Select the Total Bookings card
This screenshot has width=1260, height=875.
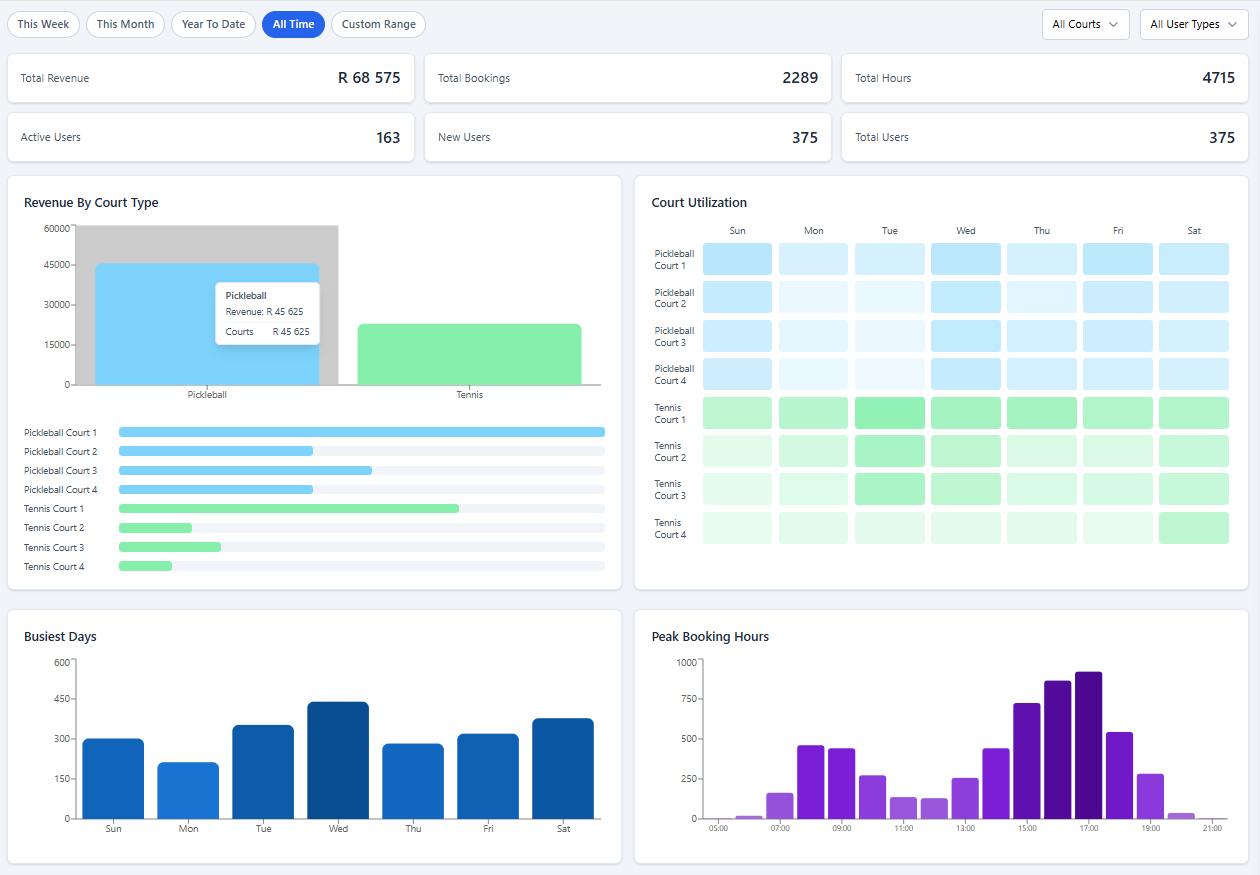[627, 78]
